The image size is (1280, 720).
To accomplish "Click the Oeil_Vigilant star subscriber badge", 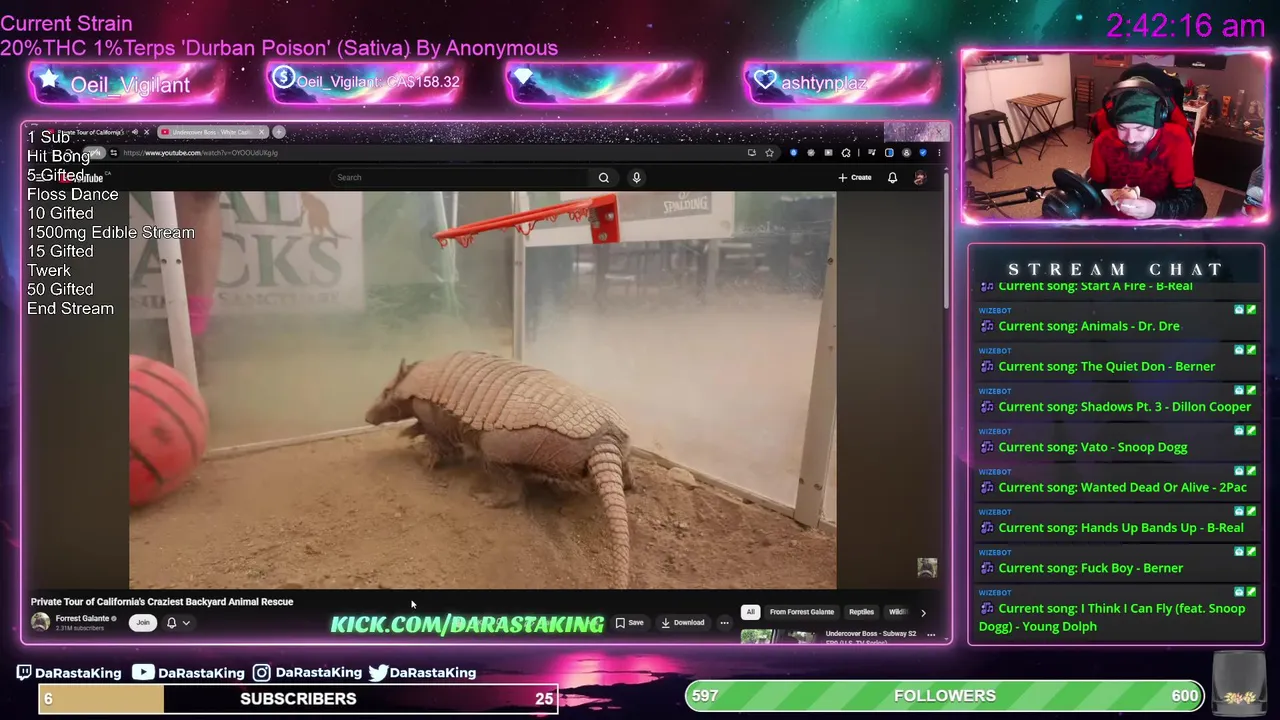I will 125,85.
